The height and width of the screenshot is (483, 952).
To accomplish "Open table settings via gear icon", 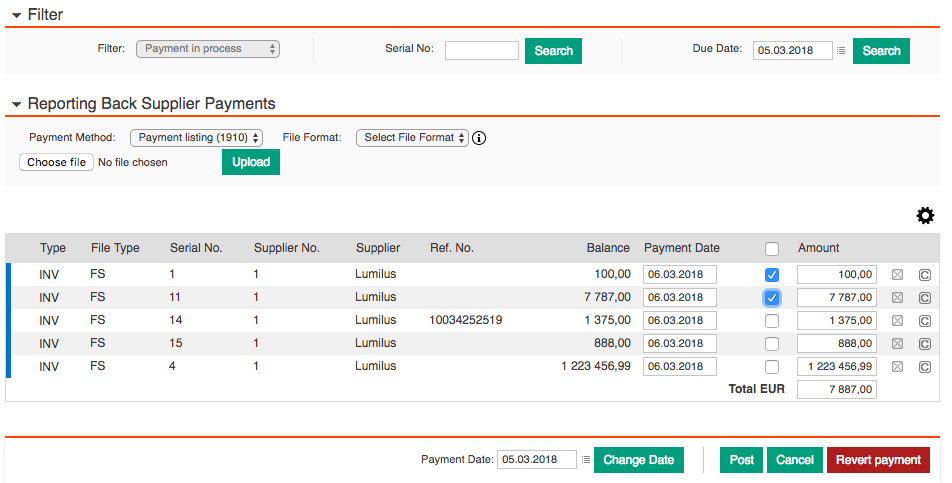I will click(925, 216).
